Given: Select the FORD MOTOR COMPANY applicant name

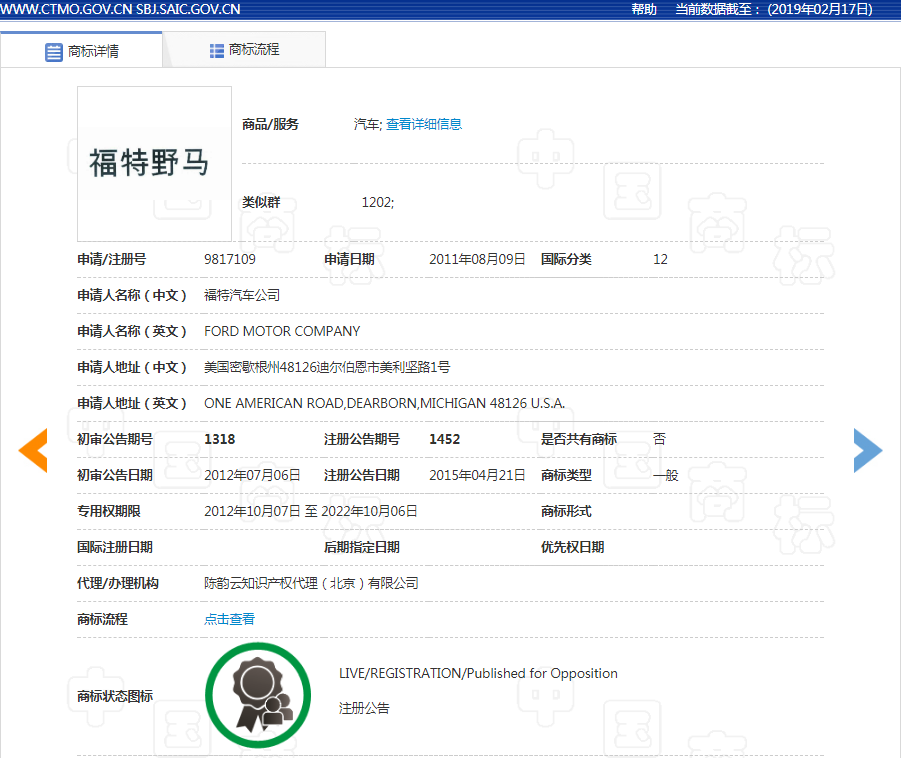Looking at the screenshot, I should [282, 331].
